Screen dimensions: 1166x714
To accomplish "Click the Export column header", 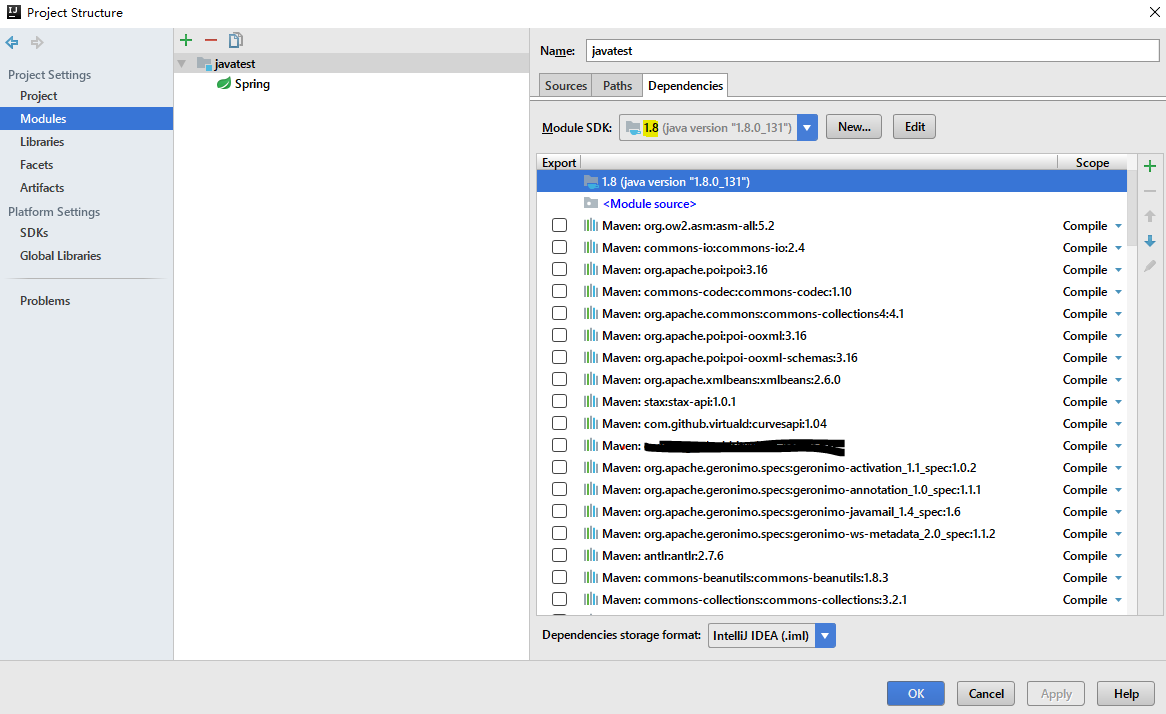I will [x=558, y=162].
